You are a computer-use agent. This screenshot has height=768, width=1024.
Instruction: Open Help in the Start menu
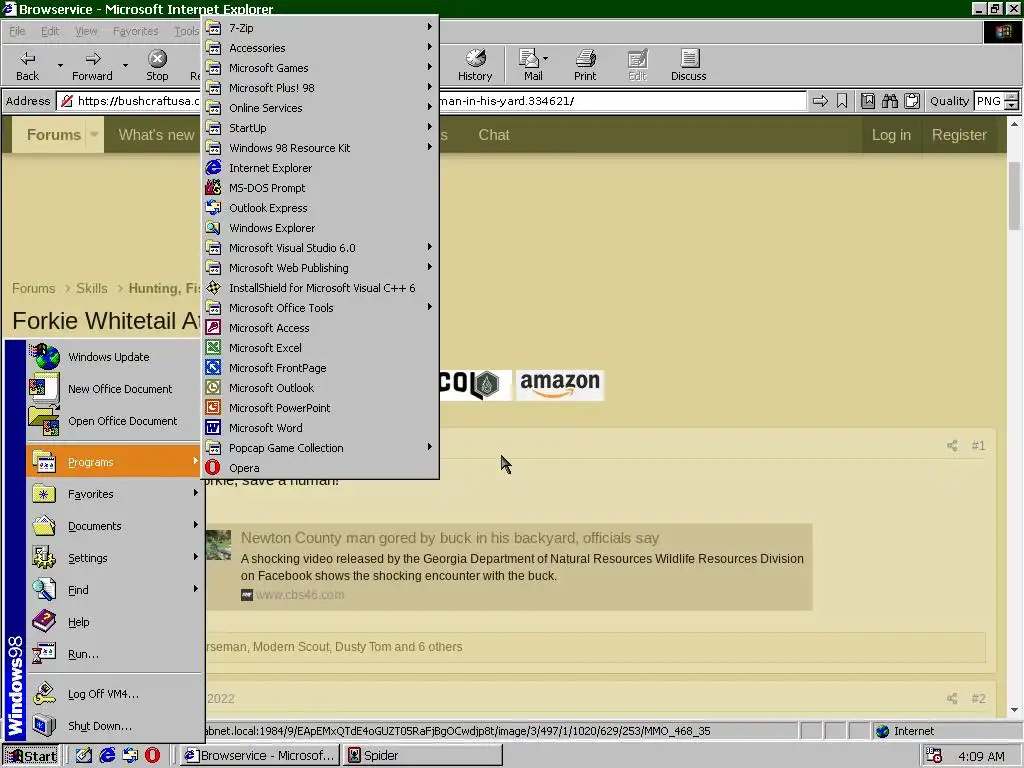(114, 622)
